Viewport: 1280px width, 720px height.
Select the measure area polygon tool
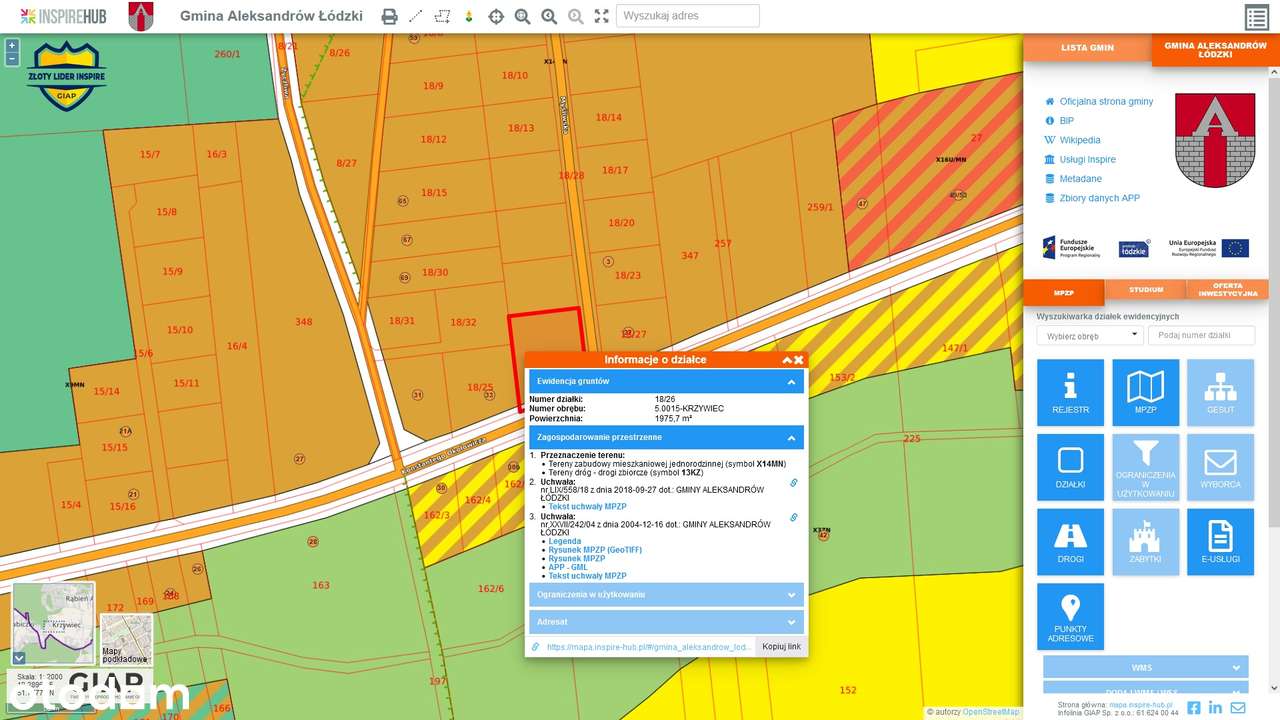click(x=443, y=16)
